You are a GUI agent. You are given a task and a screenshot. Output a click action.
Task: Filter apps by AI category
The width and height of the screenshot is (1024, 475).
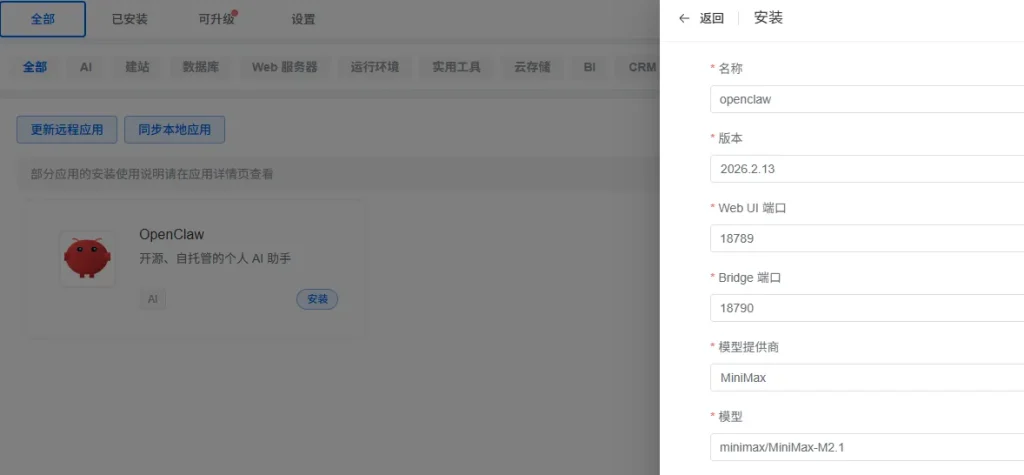(86, 67)
